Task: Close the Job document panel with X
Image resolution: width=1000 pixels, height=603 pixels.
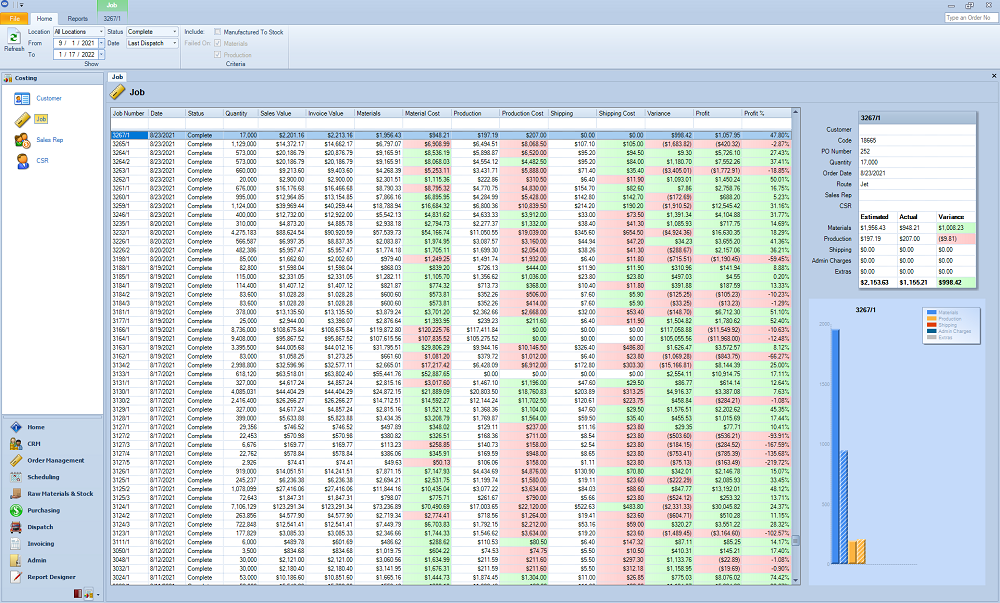Action: coord(994,76)
